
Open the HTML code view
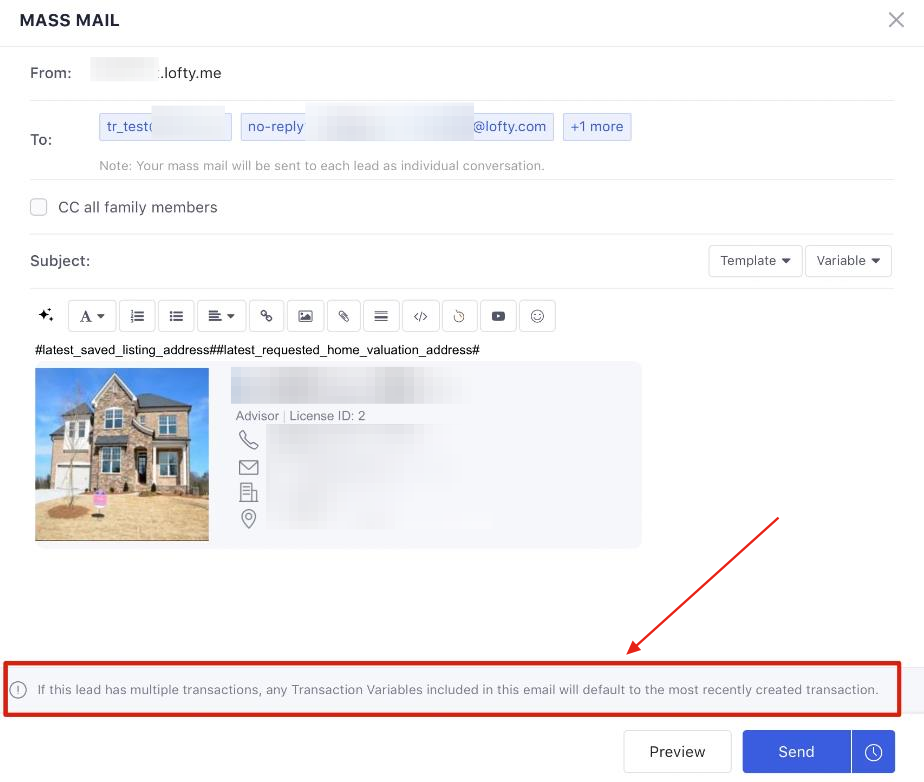(x=420, y=316)
